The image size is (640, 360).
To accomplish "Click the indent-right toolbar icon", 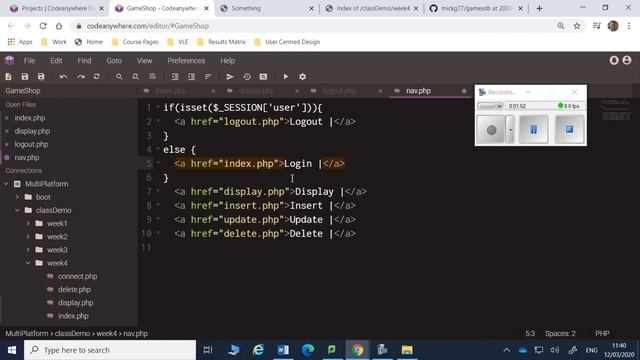I will 191,77.
